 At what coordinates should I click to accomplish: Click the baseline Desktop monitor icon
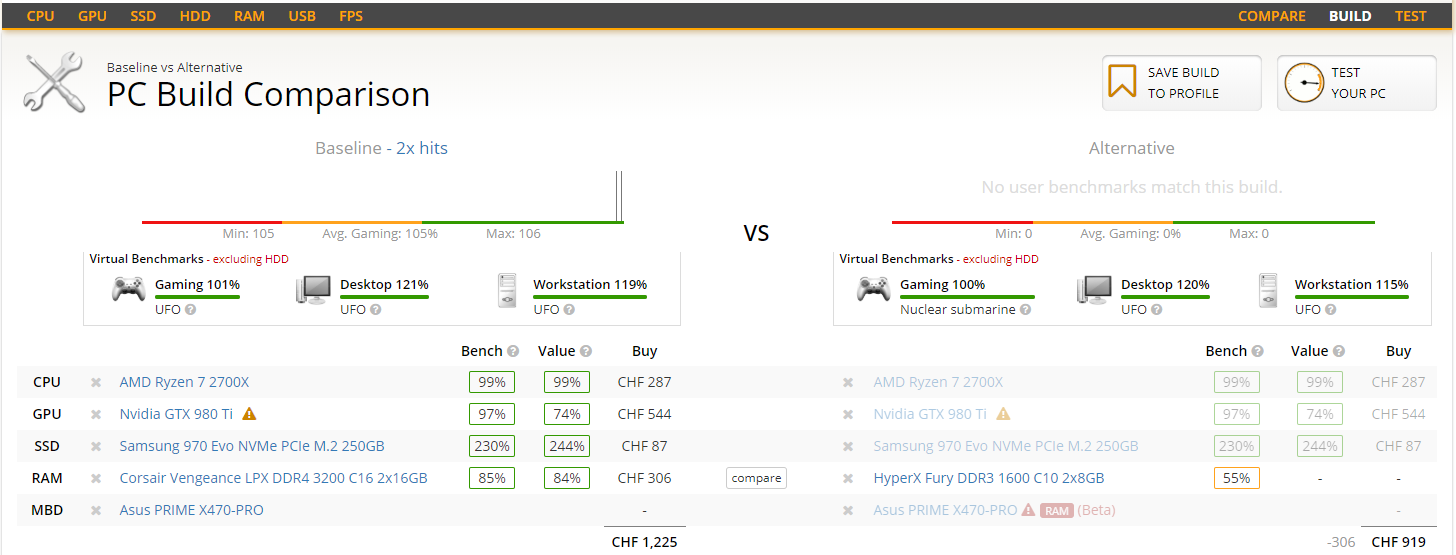[313, 289]
